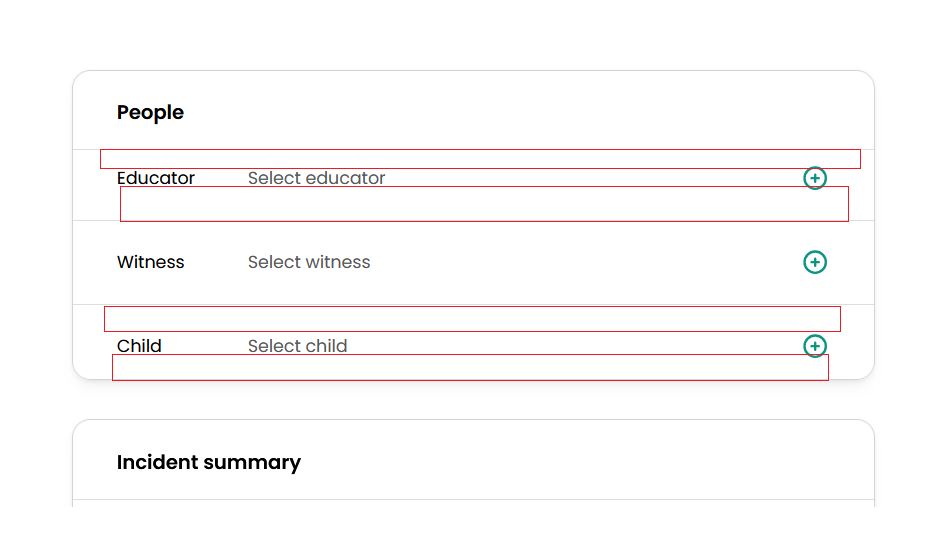This screenshot has height=554, width=931.
Task: Click the plus icon in Child row
Action: 815,346
